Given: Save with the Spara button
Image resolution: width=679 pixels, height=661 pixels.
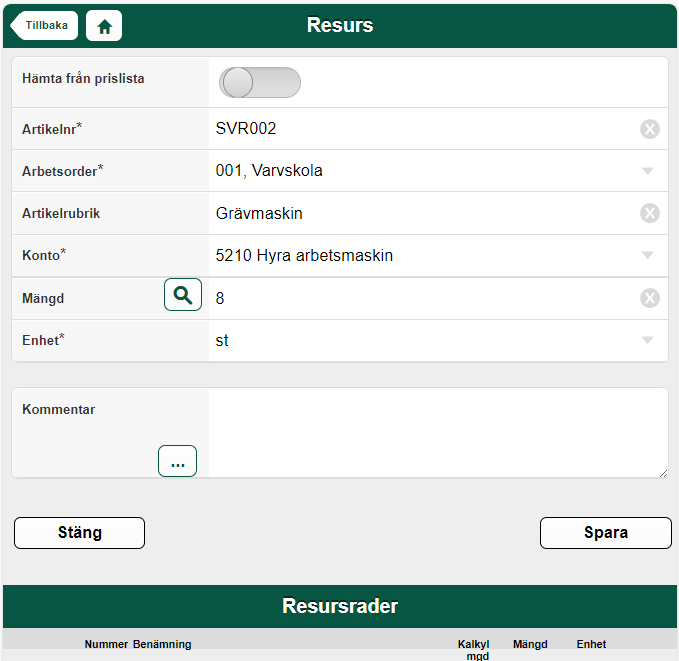Looking at the screenshot, I should tap(606, 533).
